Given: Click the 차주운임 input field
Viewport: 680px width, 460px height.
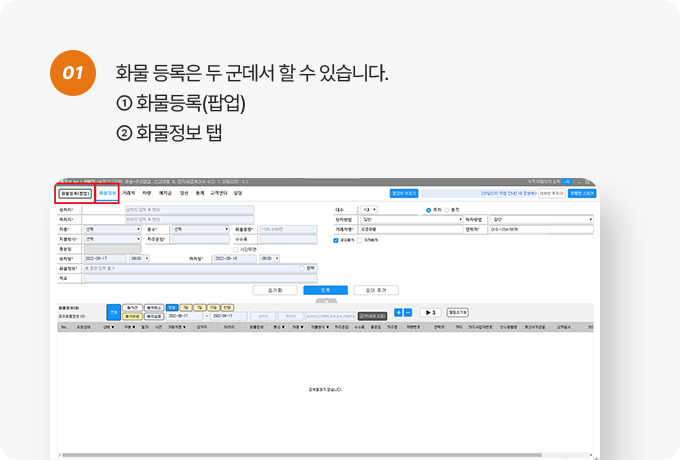Looking at the screenshot, I should (201, 239).
